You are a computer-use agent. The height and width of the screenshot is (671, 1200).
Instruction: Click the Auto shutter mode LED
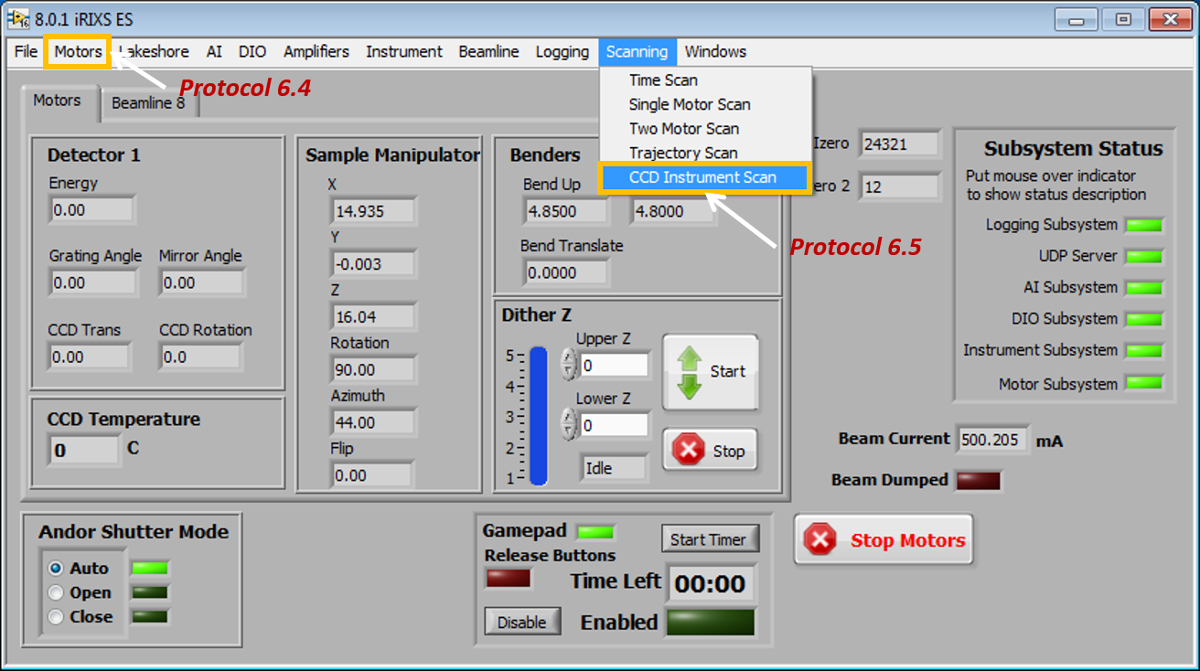pos(150,568)
